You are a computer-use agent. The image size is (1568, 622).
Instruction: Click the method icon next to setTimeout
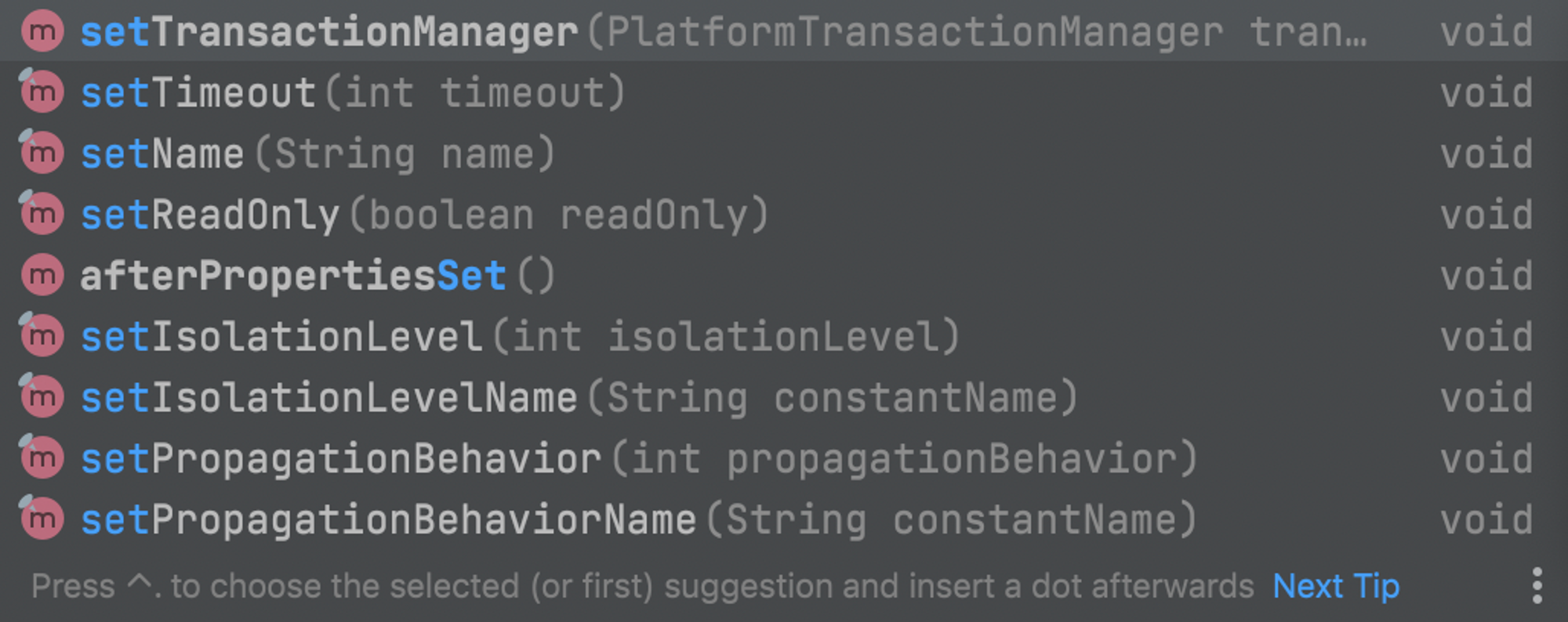[42, 92]
